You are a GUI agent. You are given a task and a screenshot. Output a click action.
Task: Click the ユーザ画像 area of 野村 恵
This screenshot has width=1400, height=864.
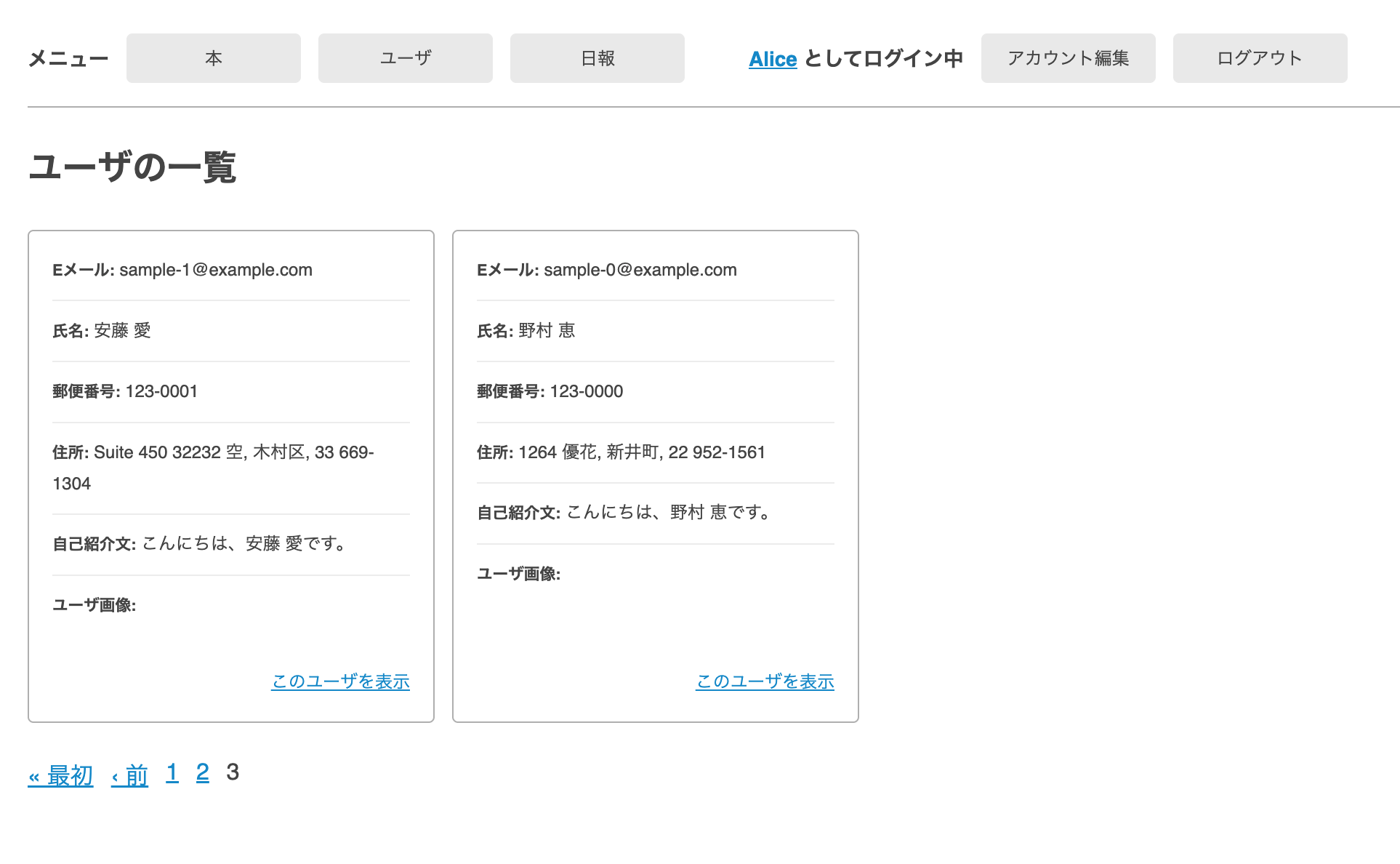click(x=518, y=574)
